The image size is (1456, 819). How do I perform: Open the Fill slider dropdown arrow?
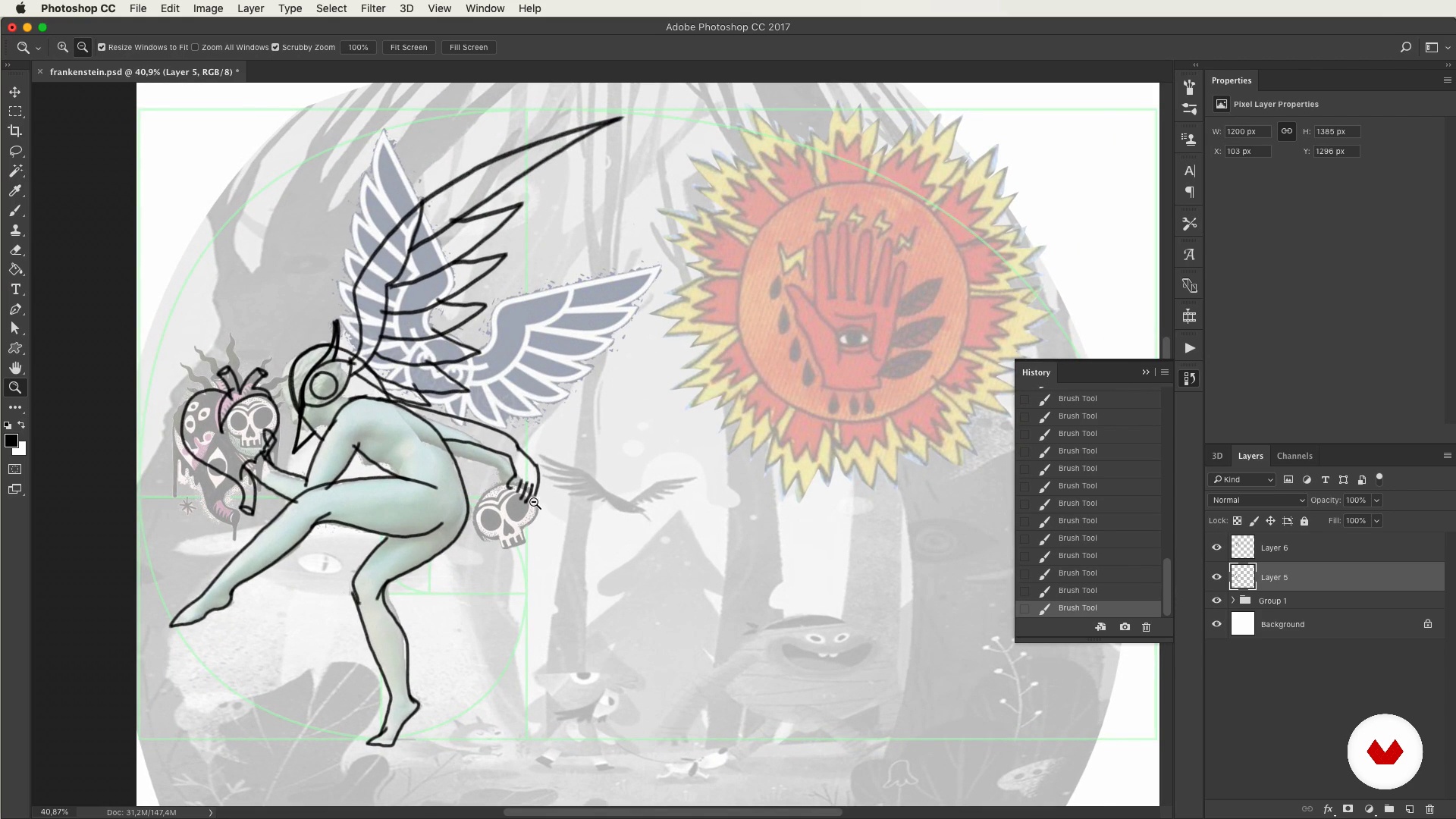[x=1376, y=521]
